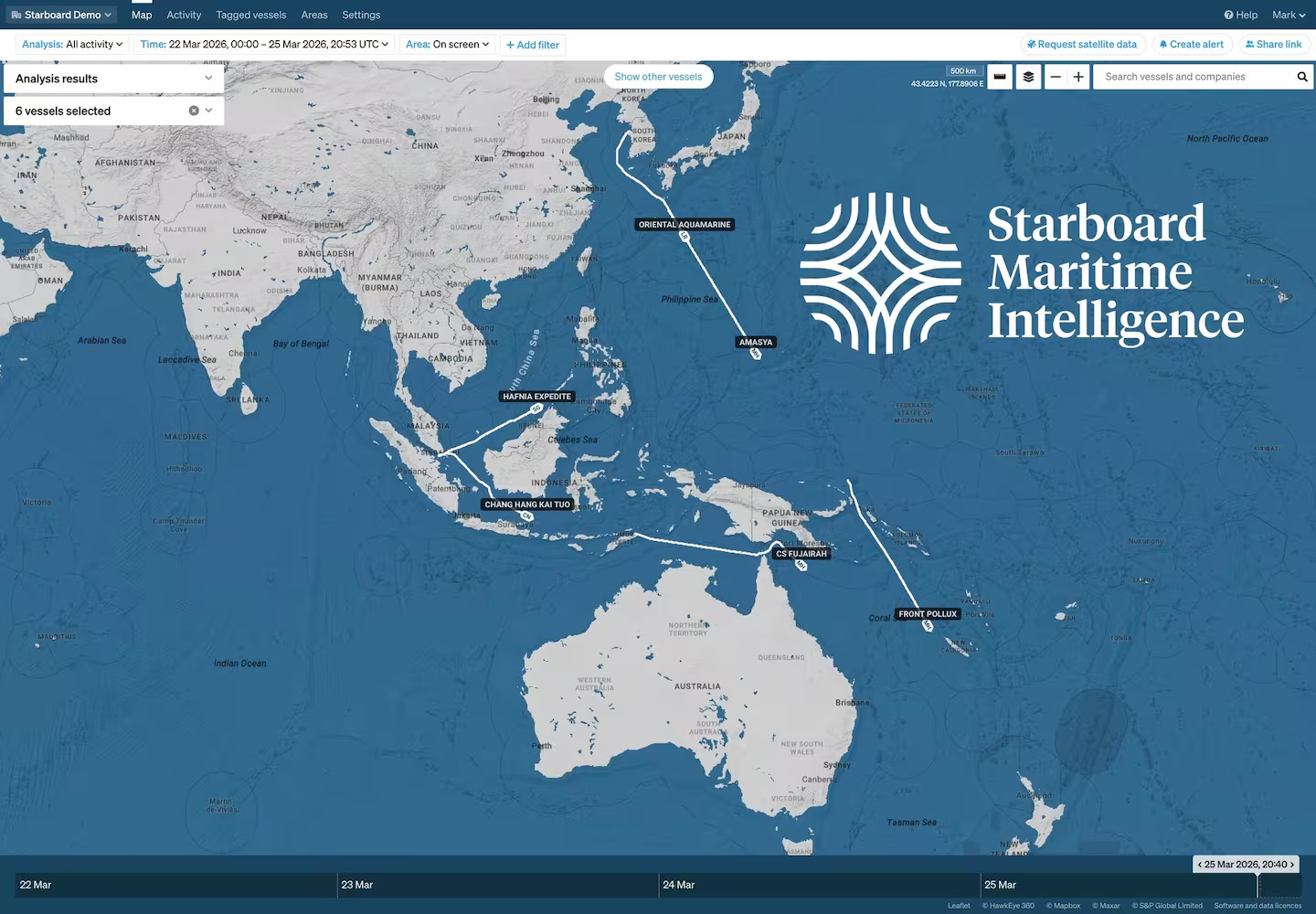The image size is (1316, 914).
Task: Open the Settings tab
Action: (361, 15)
